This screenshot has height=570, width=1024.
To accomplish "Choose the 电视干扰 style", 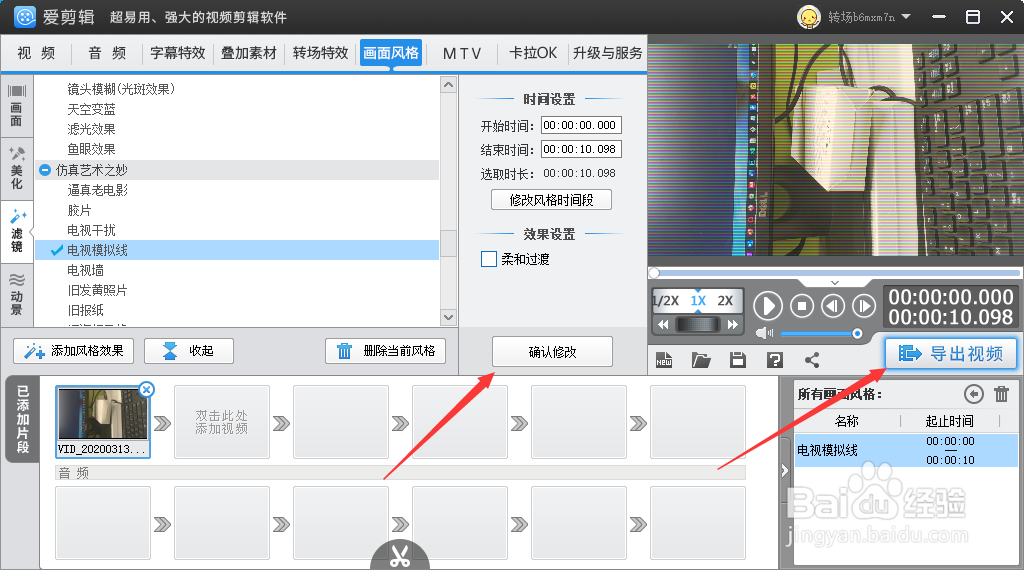I will pos(91,230).
